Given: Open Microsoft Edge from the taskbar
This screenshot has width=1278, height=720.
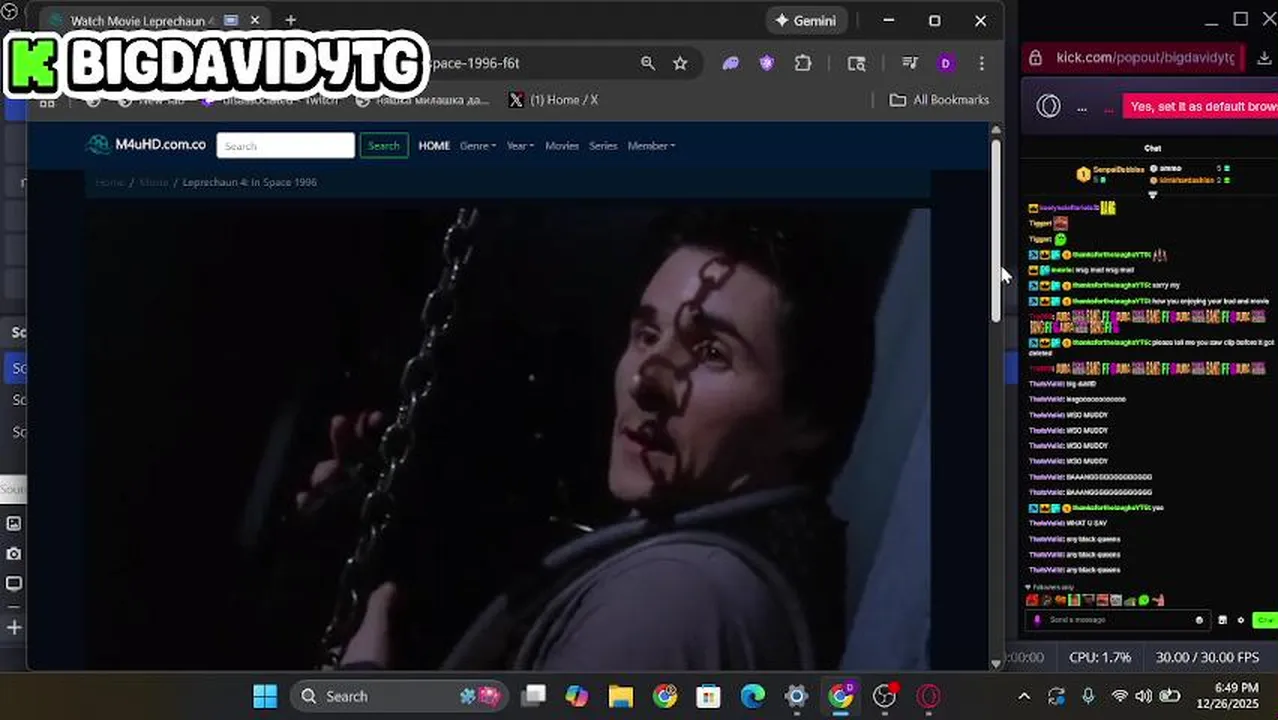Looking at the screenshot, I should 752,696.
